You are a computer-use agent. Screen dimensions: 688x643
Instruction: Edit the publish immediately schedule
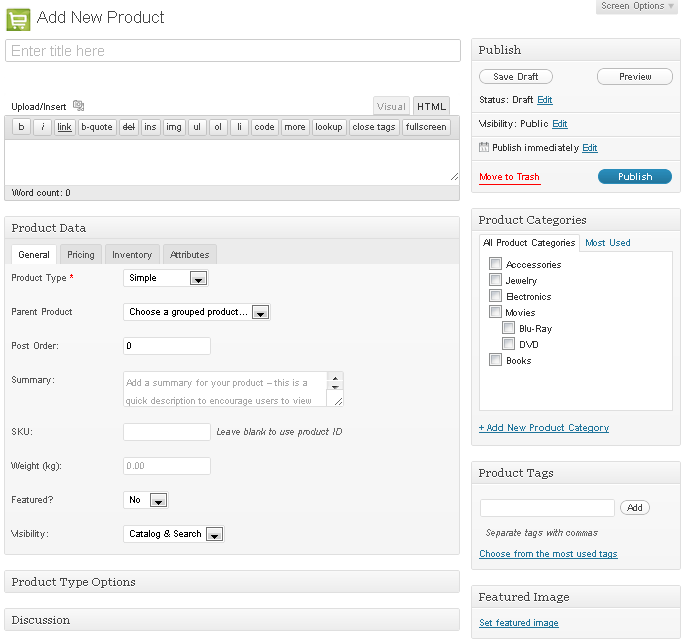point(590,148)
